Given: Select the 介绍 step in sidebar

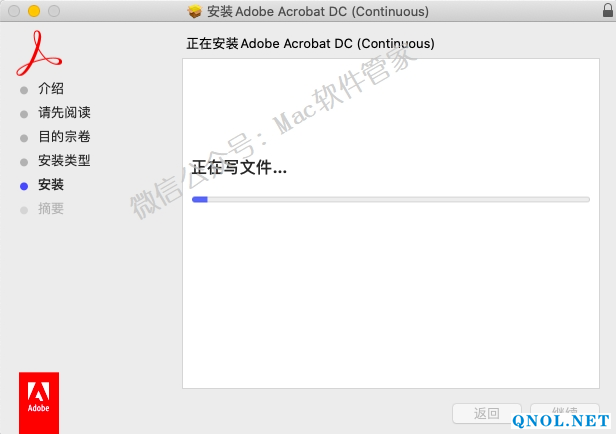Looking at the screenshot, I should pyautogui.click(x=51, y=89).
